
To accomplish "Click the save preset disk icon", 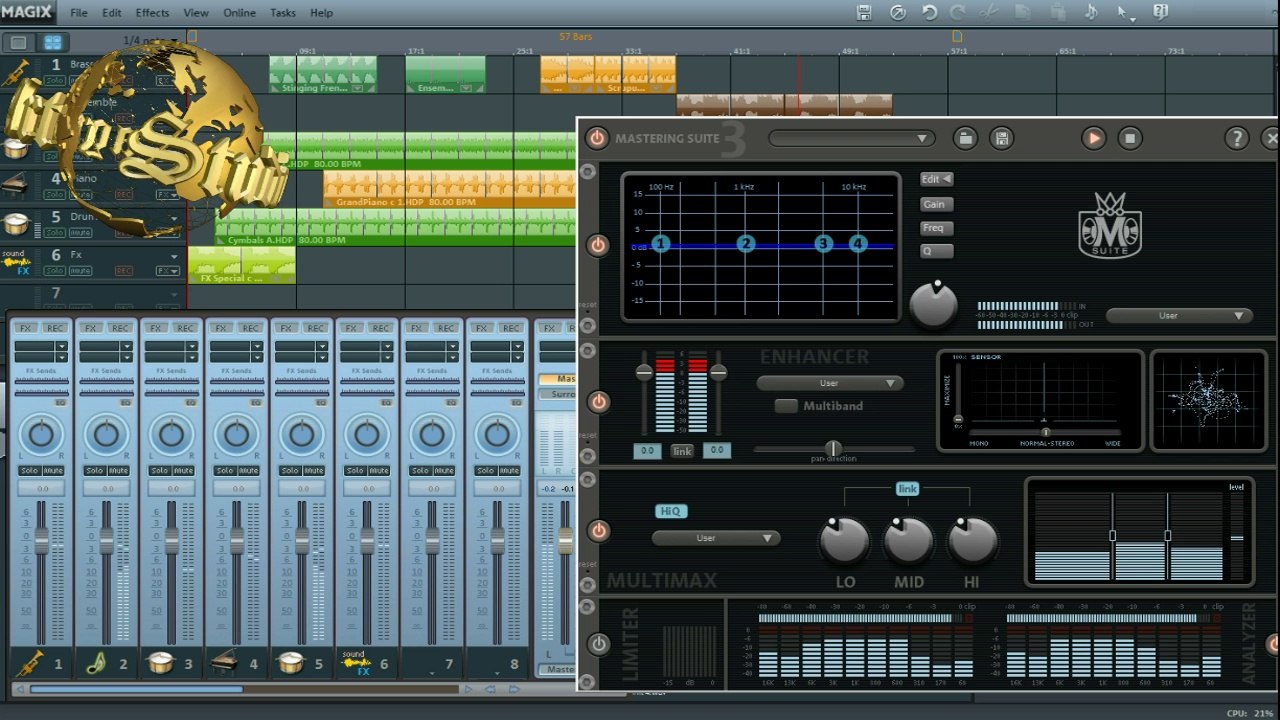I will [1001, 139].
